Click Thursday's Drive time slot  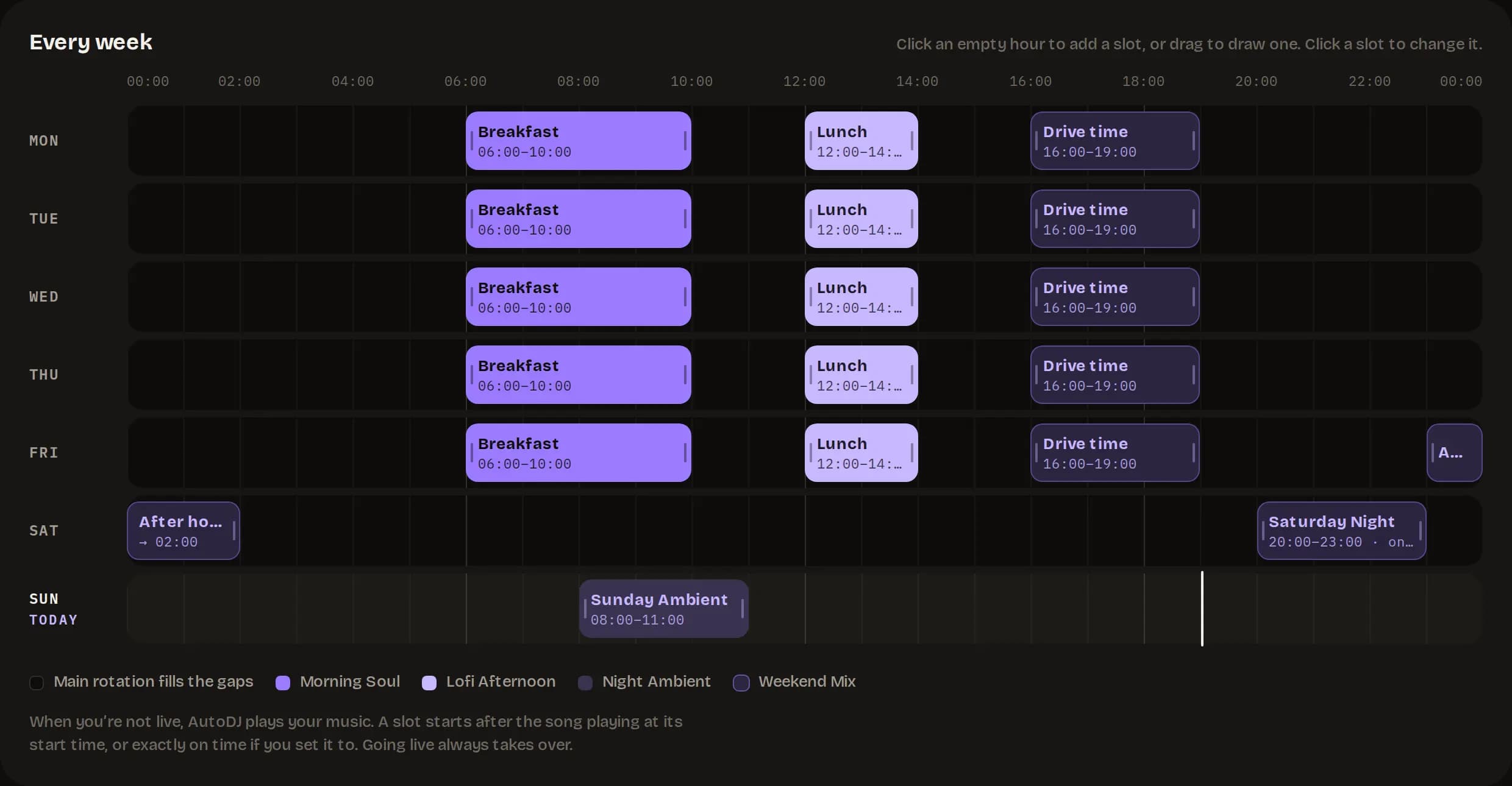coord(1114,375)
